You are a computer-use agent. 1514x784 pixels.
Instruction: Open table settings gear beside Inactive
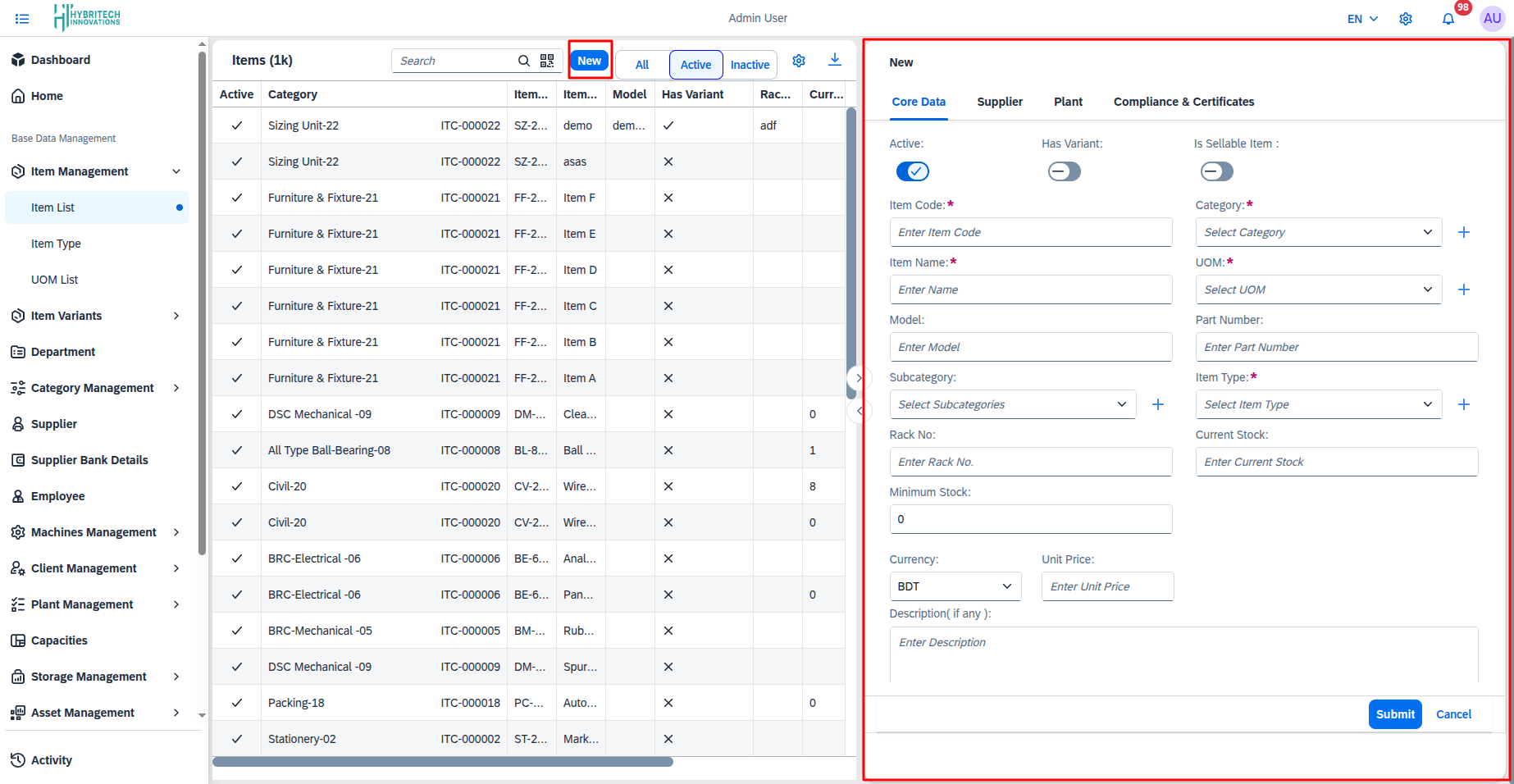pos(799,61)
